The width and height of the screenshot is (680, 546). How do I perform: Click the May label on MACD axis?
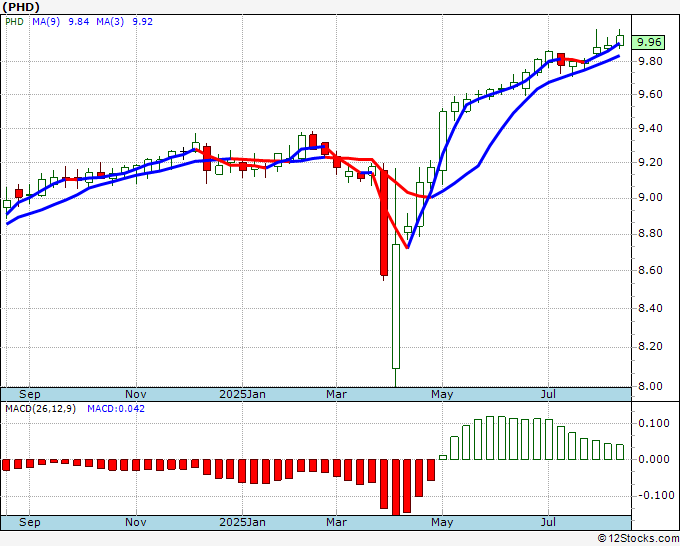click(x=442, y=522)
